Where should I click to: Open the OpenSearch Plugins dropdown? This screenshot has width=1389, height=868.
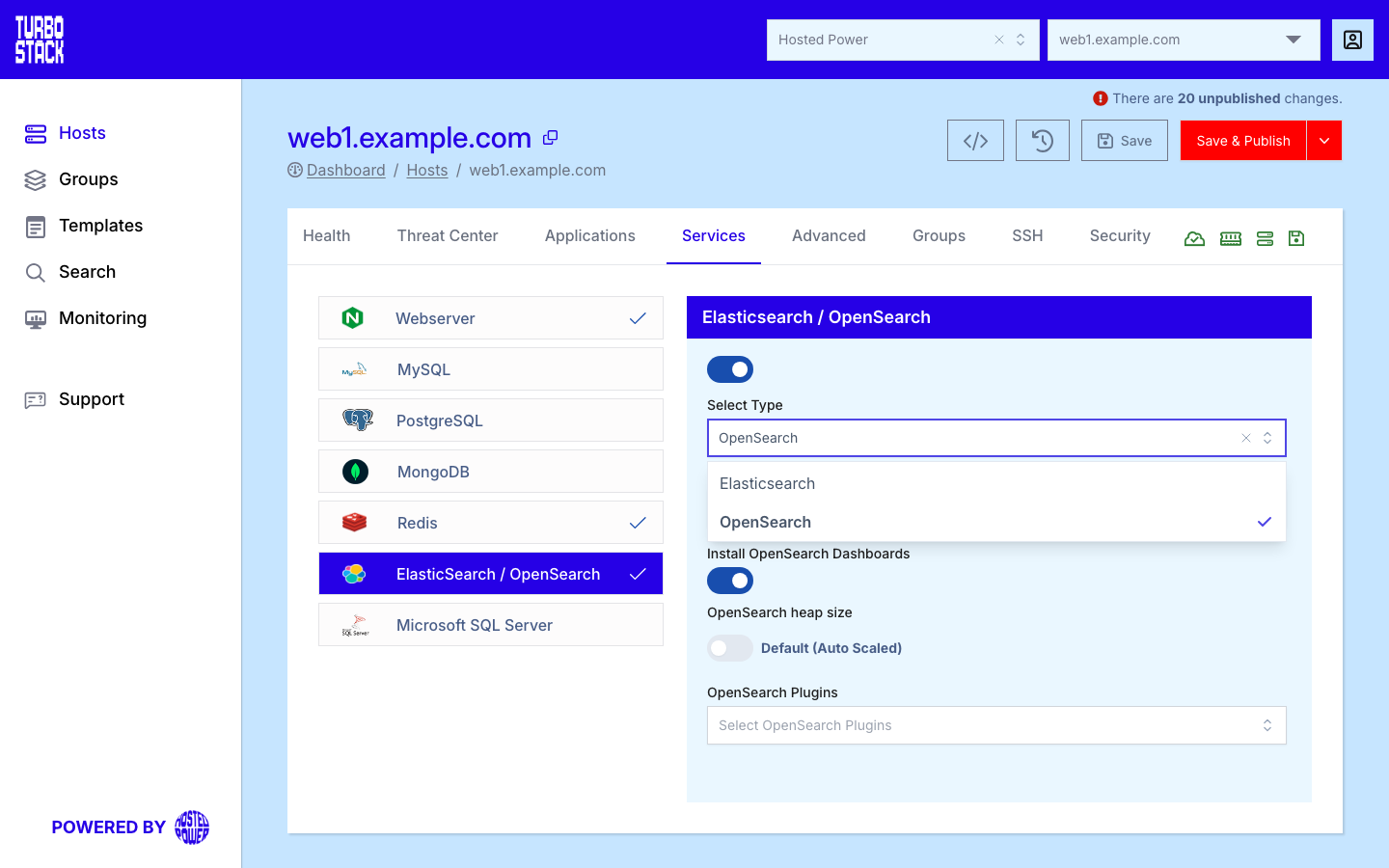(996, 725)
